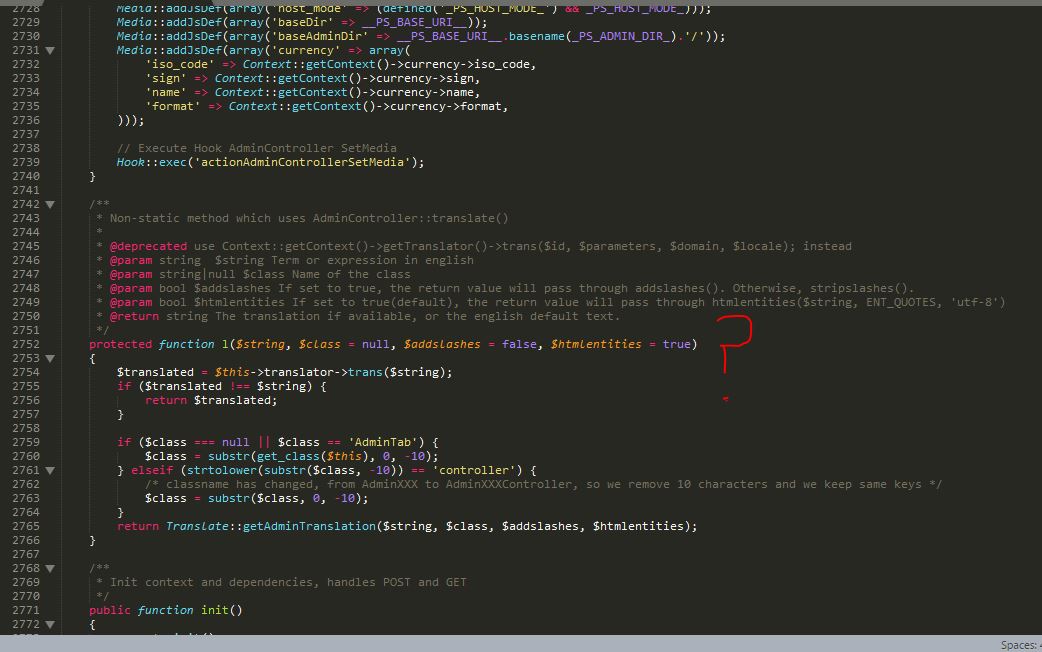Click the 'Translate' class name on line 2765
The width and height of the screenshot is (1042, 652).
(x=197, y=526)
